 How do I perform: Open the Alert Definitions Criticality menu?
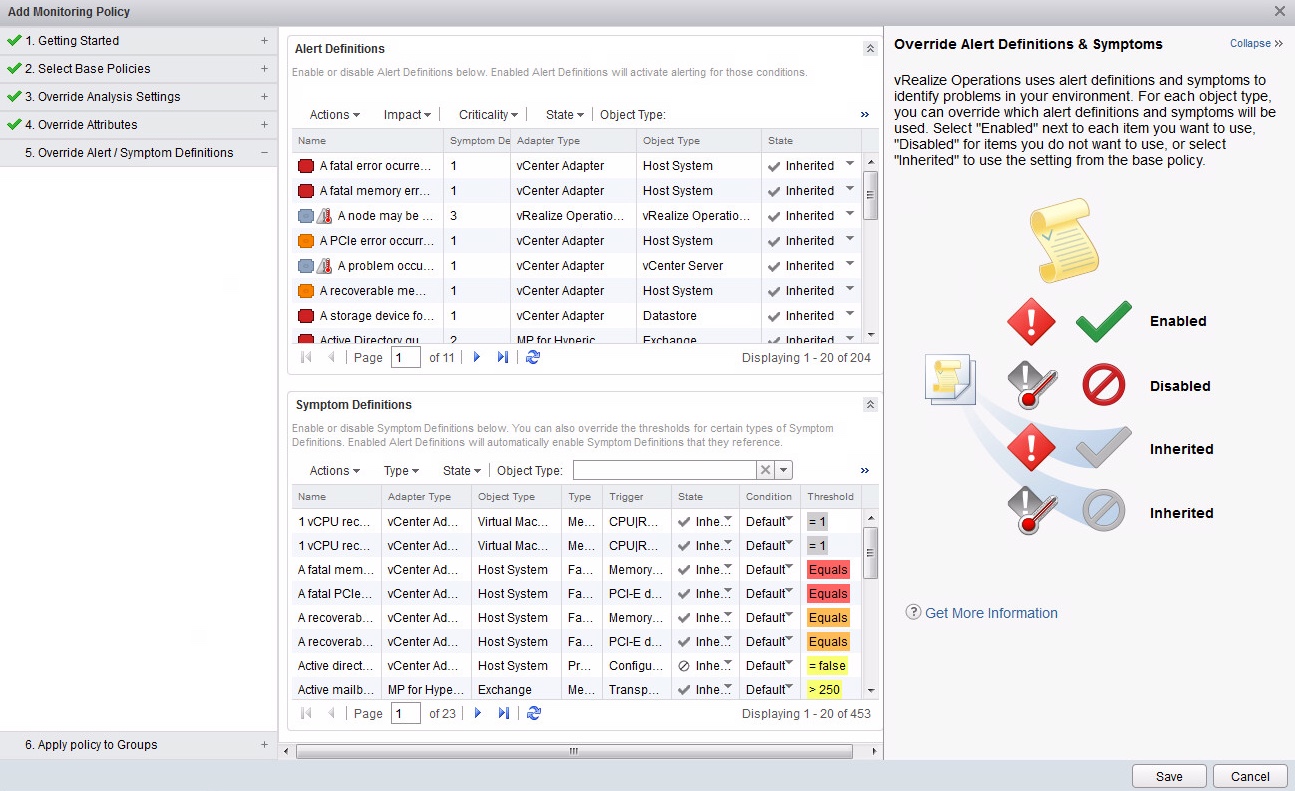[x=488, y=115]
